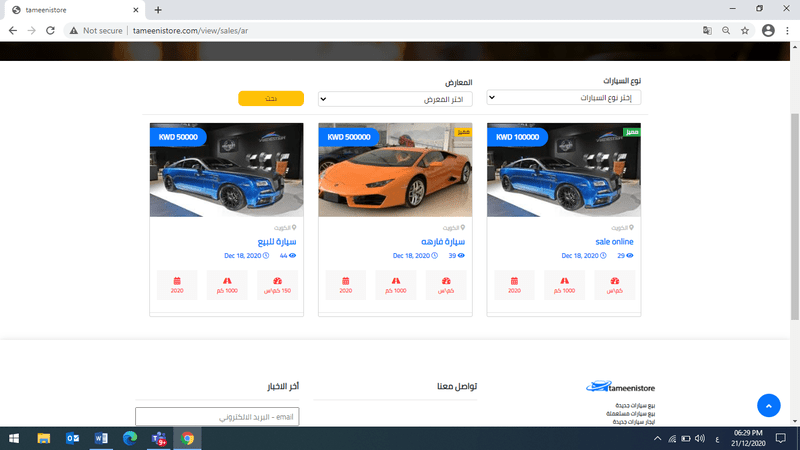Open the Windows Start menu
This screenshot has height=450, width=800.
coord(14,438)
